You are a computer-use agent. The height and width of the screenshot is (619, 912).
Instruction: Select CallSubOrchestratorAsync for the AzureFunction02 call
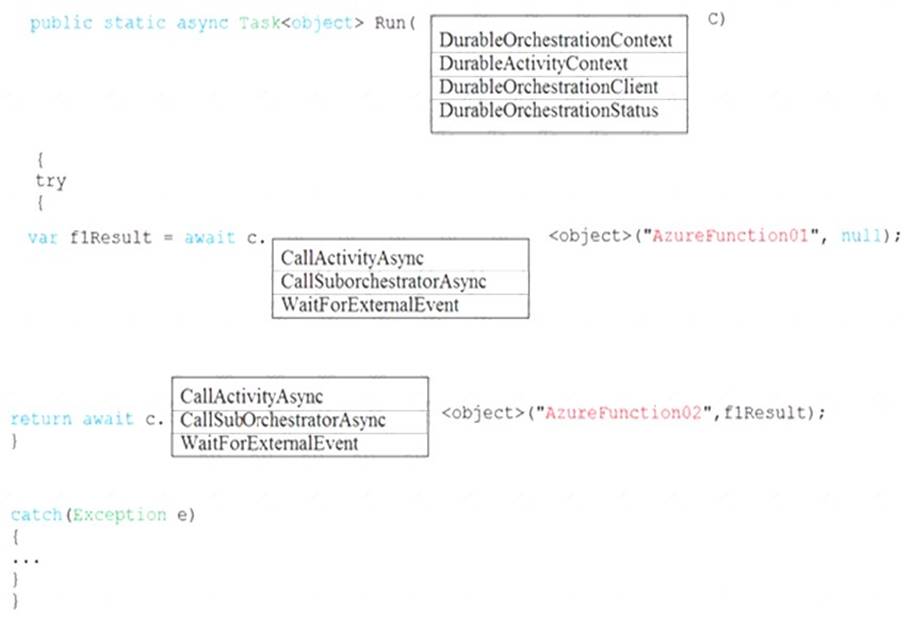point(282,420)
